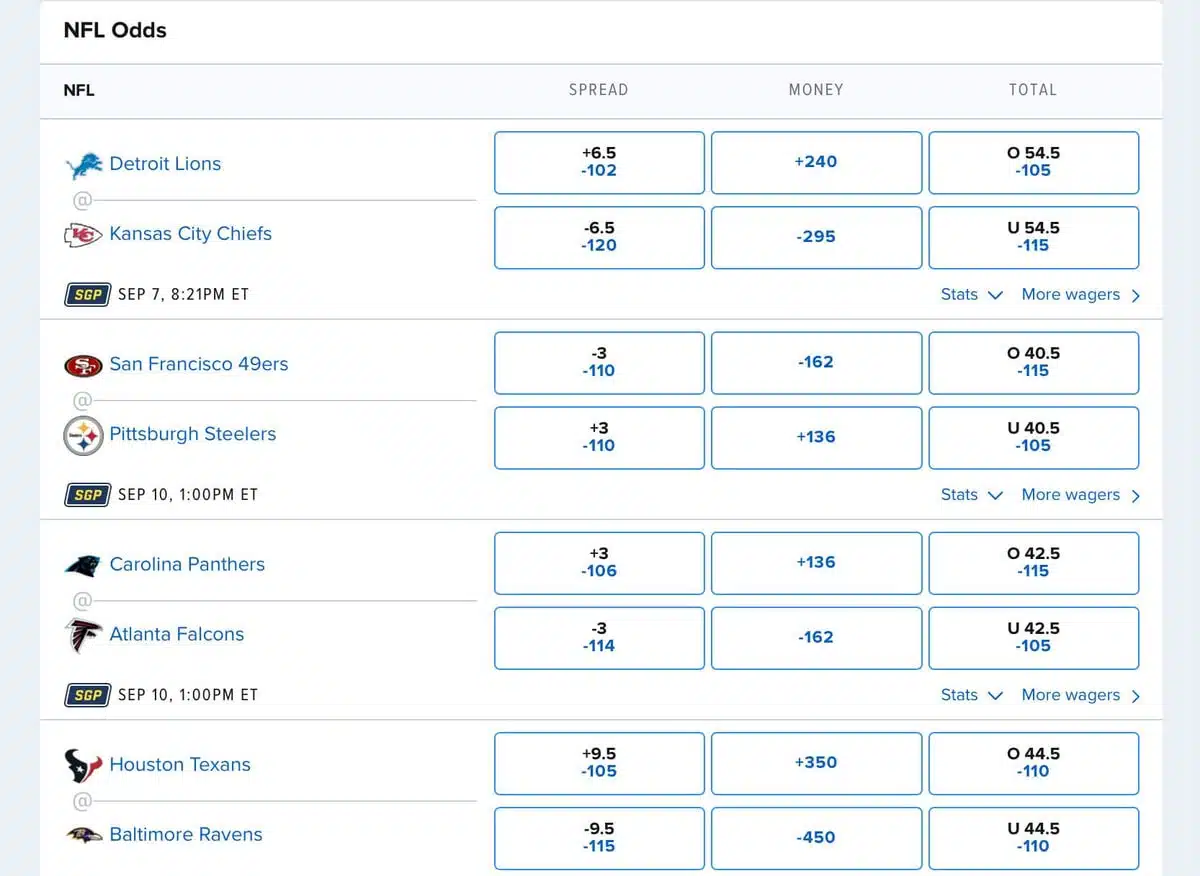Click the NFL Odds heading
The image size is (1200, 876).
(x=115, y=30)
